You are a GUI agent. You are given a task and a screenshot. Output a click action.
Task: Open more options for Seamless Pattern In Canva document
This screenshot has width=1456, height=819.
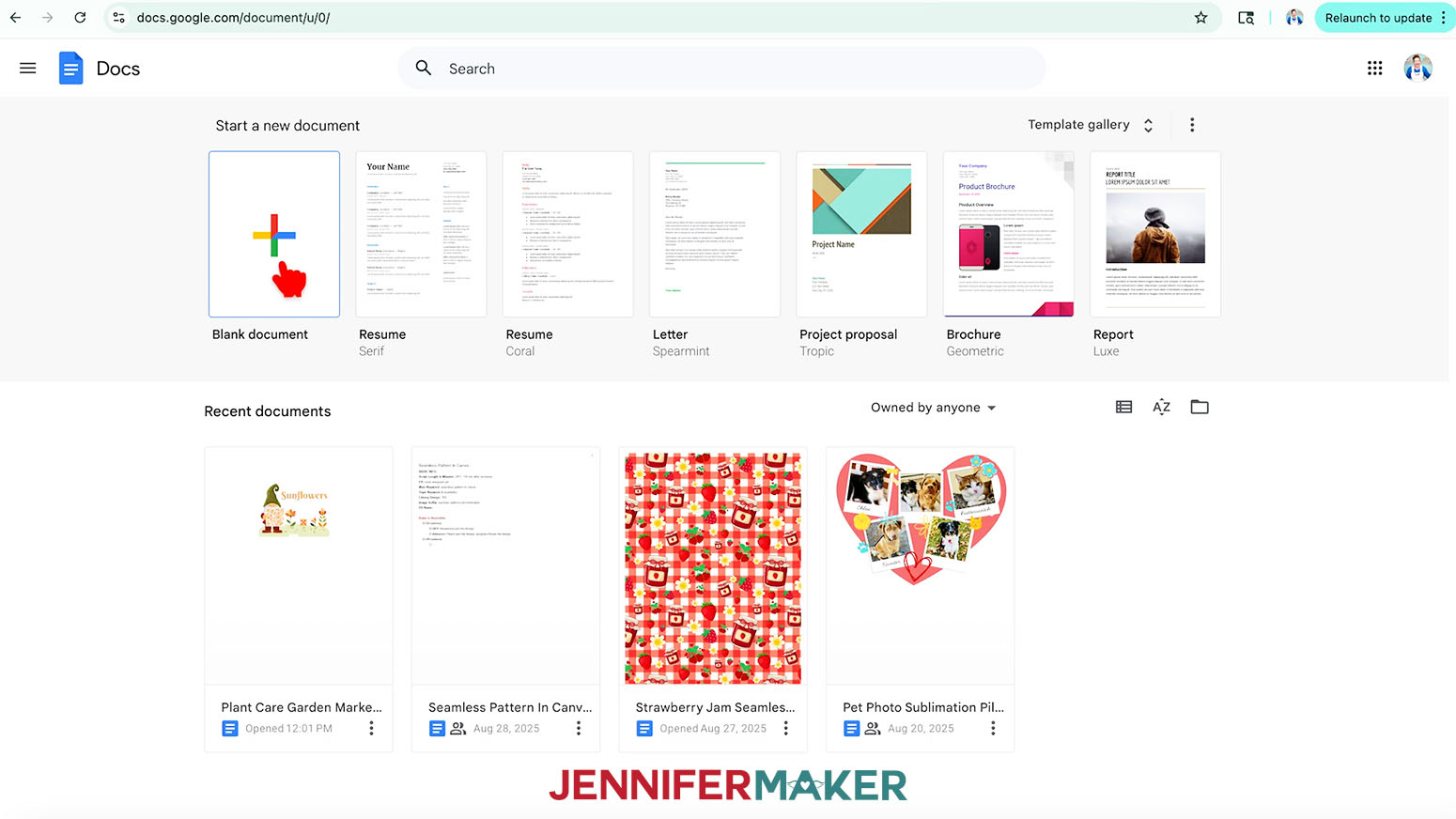click(579, 728)
